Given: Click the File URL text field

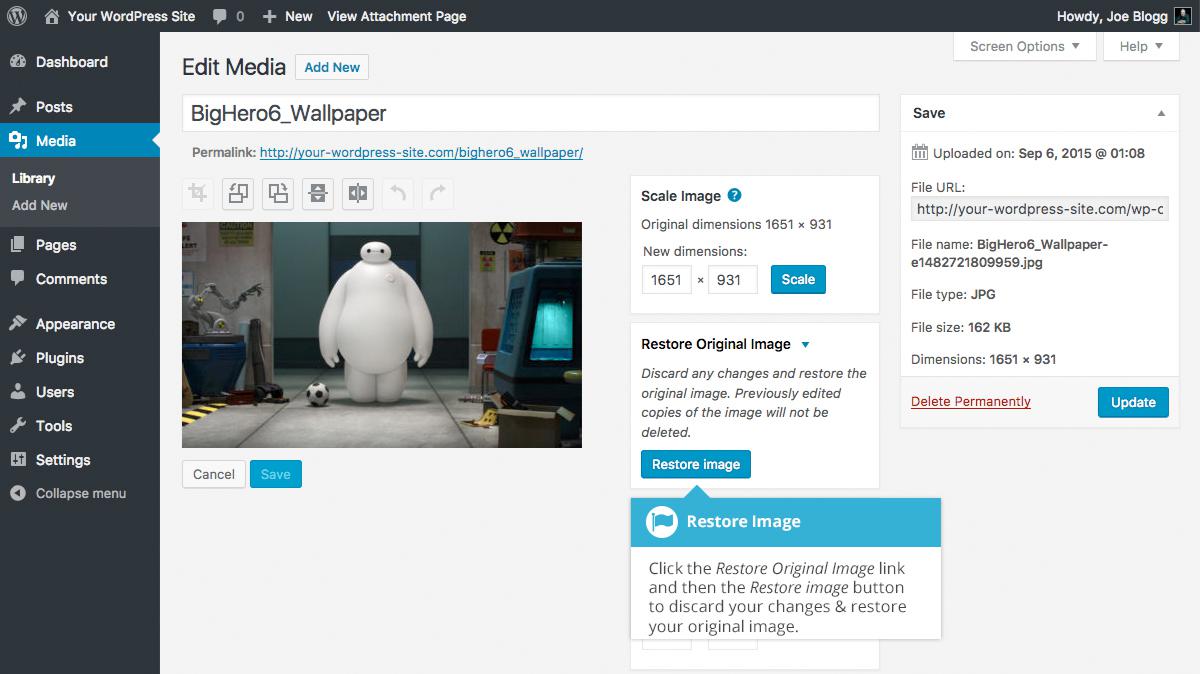Looking at the screenshot, I should [1040, 209].
